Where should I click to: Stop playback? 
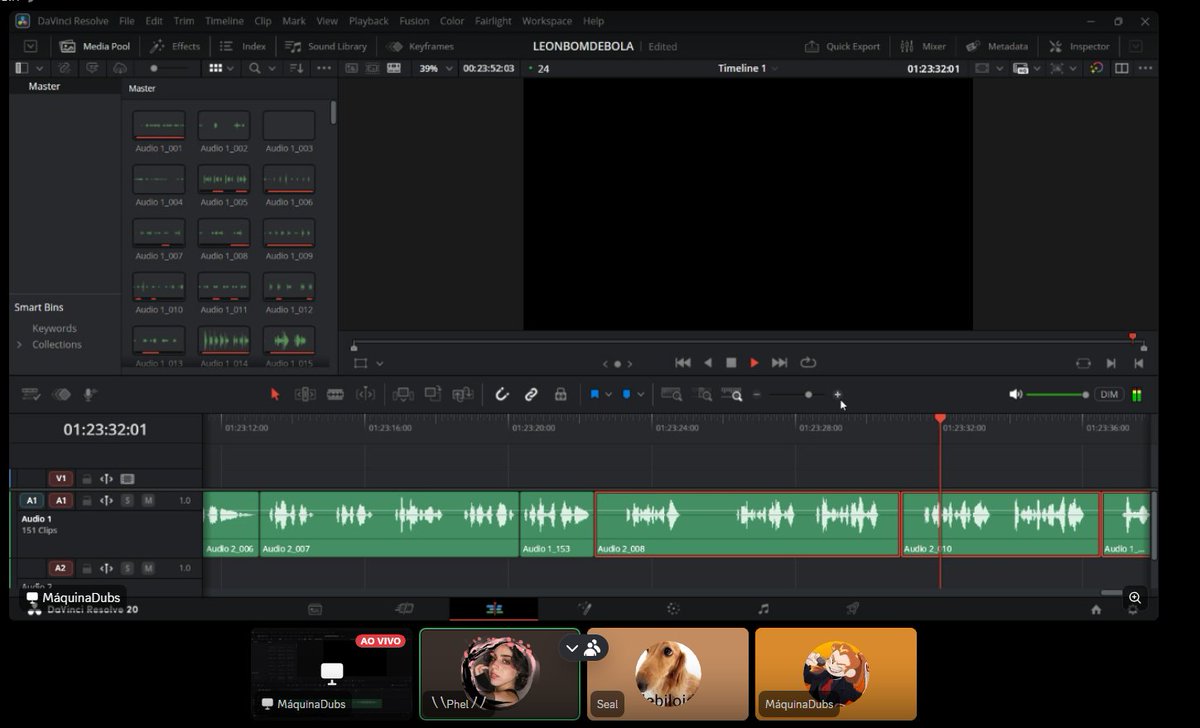(x=731, y=363)
